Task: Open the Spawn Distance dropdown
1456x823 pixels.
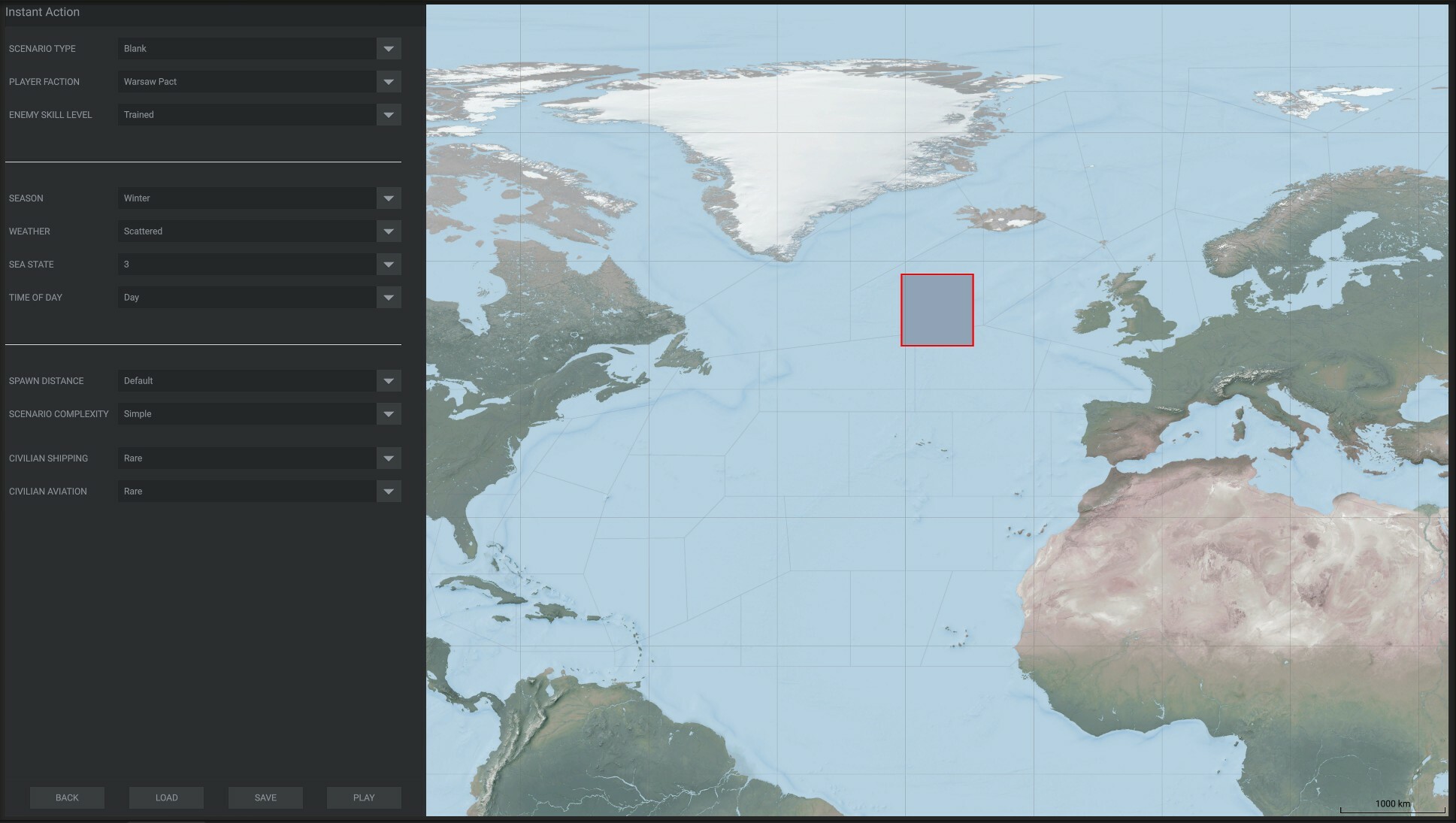Action: point(259,381)
